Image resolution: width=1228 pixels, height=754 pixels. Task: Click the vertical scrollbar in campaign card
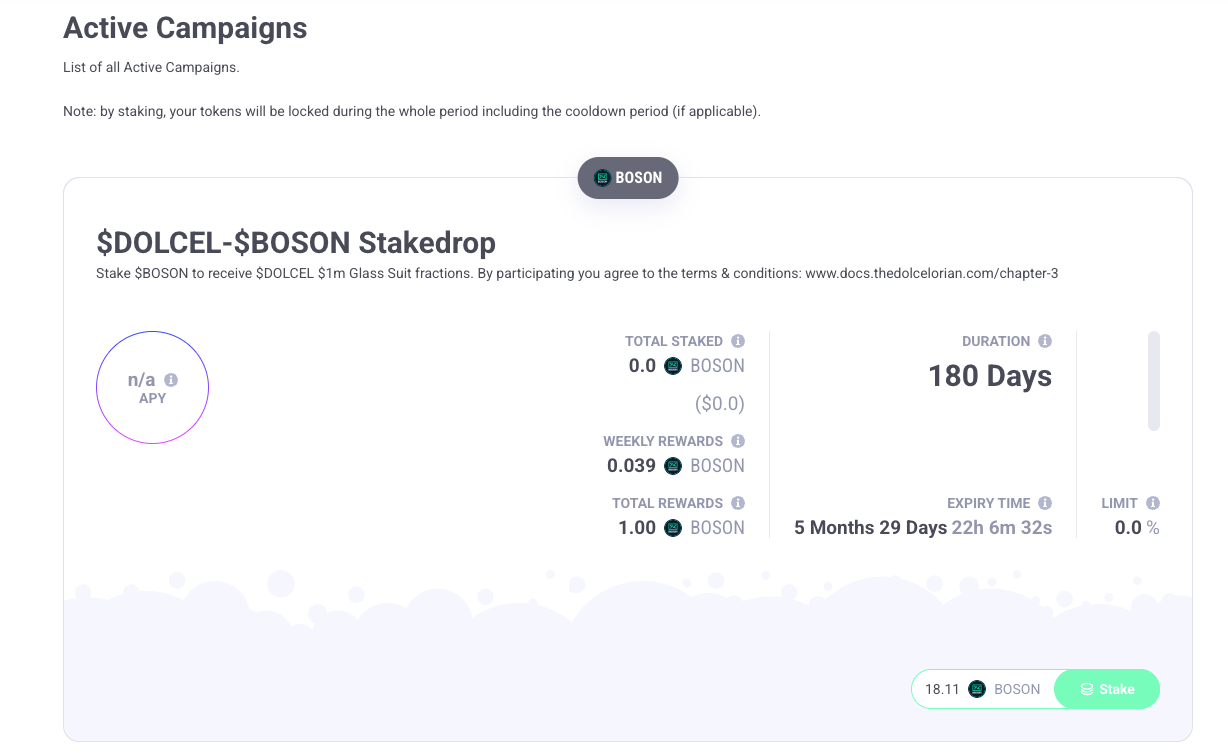tap(1154, 381)
